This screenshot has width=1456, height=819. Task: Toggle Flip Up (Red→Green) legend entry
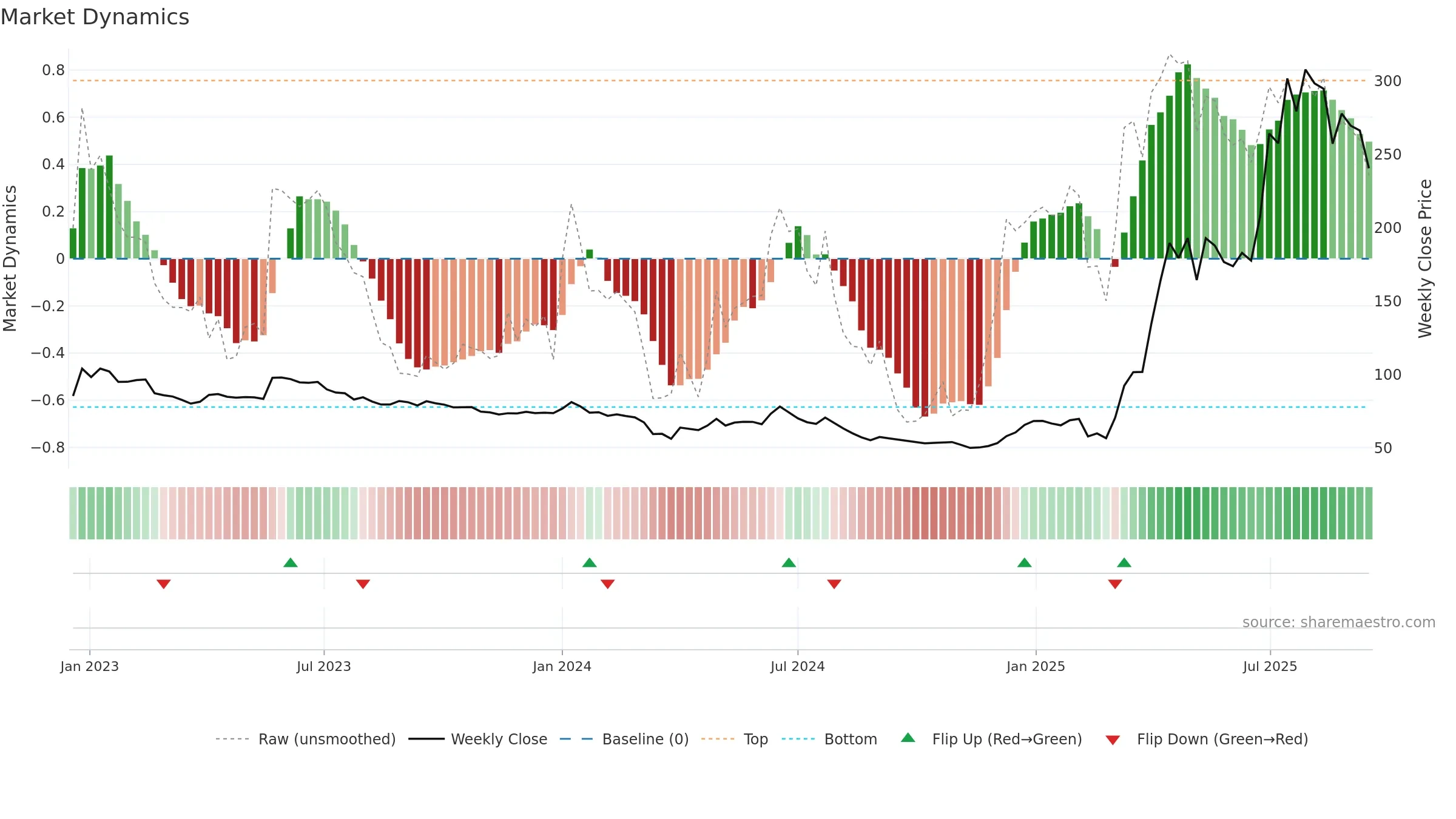point(991,739)
